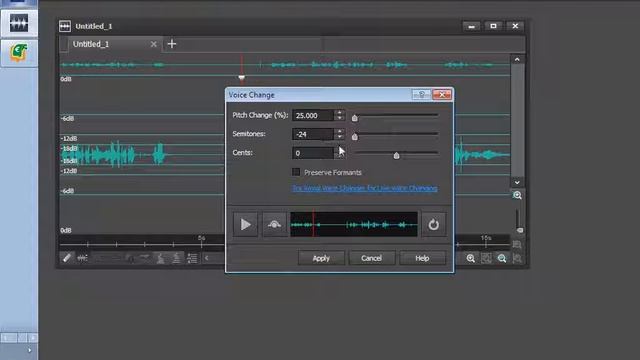Click the waveform selection tool icon
Screen dimensions: 640x360
coord(82,258)
